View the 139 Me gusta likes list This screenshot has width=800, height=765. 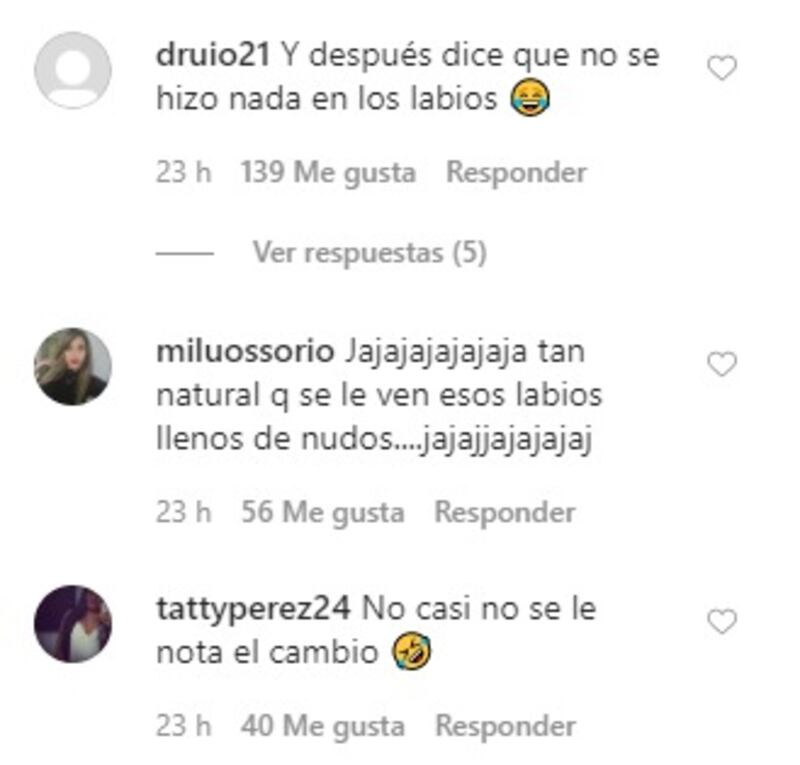pyautogui.click(x=328, y=172)
